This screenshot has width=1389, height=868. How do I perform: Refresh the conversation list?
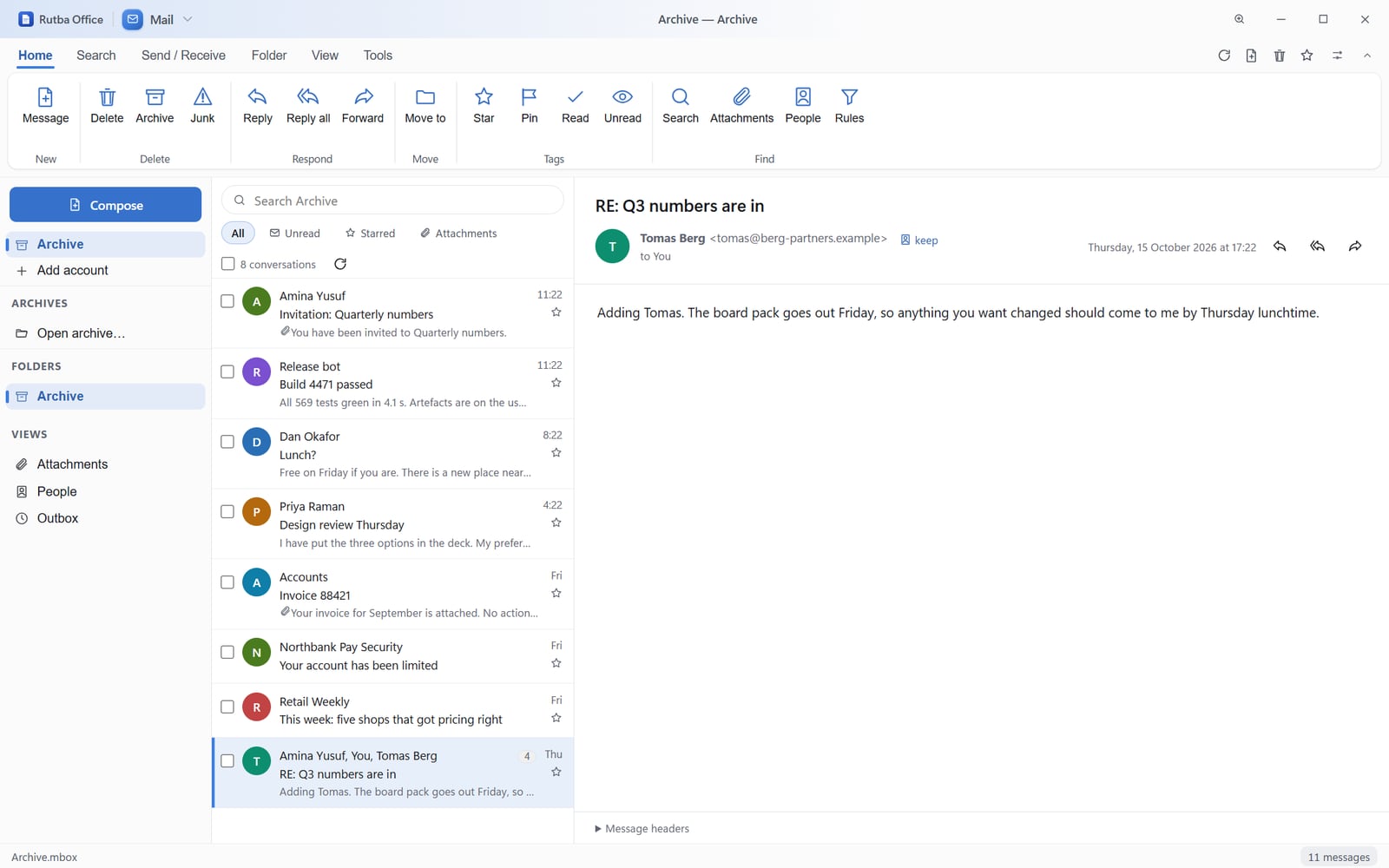pos(340,264)
